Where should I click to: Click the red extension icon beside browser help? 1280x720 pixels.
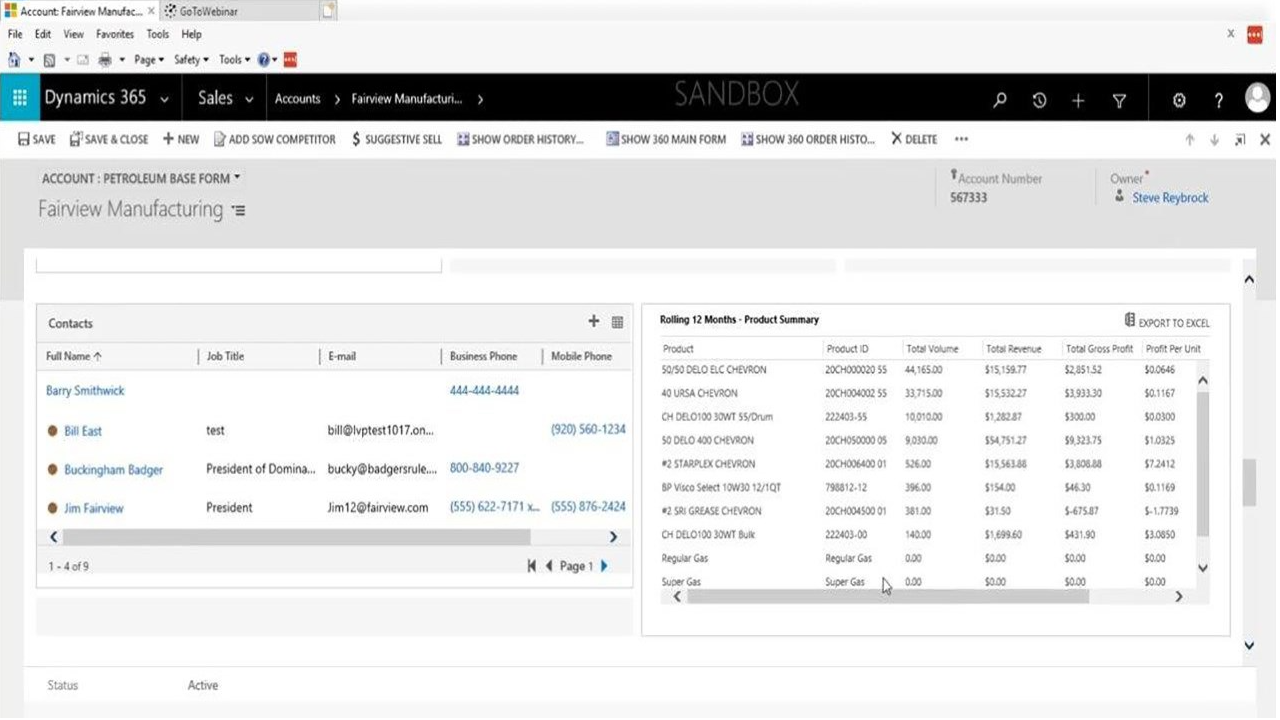pos(291,60)
